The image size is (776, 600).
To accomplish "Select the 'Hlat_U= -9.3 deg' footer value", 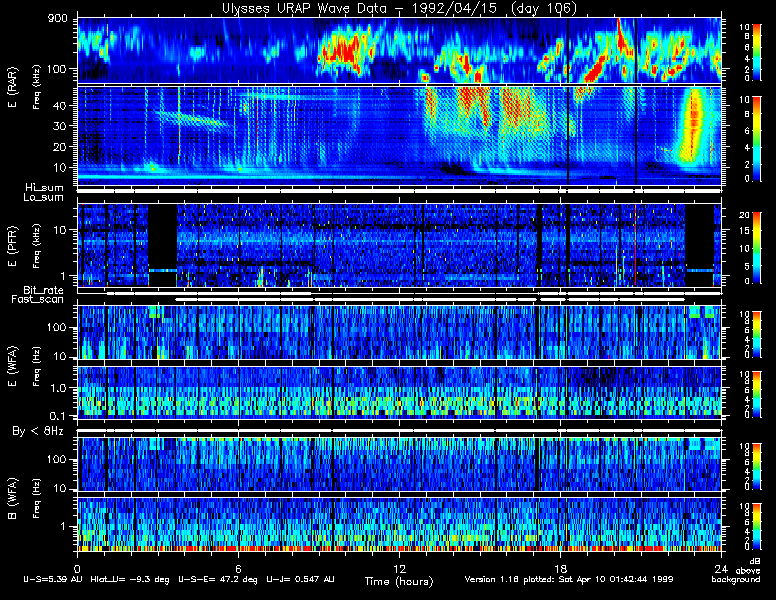I will (x=130, y=579).
